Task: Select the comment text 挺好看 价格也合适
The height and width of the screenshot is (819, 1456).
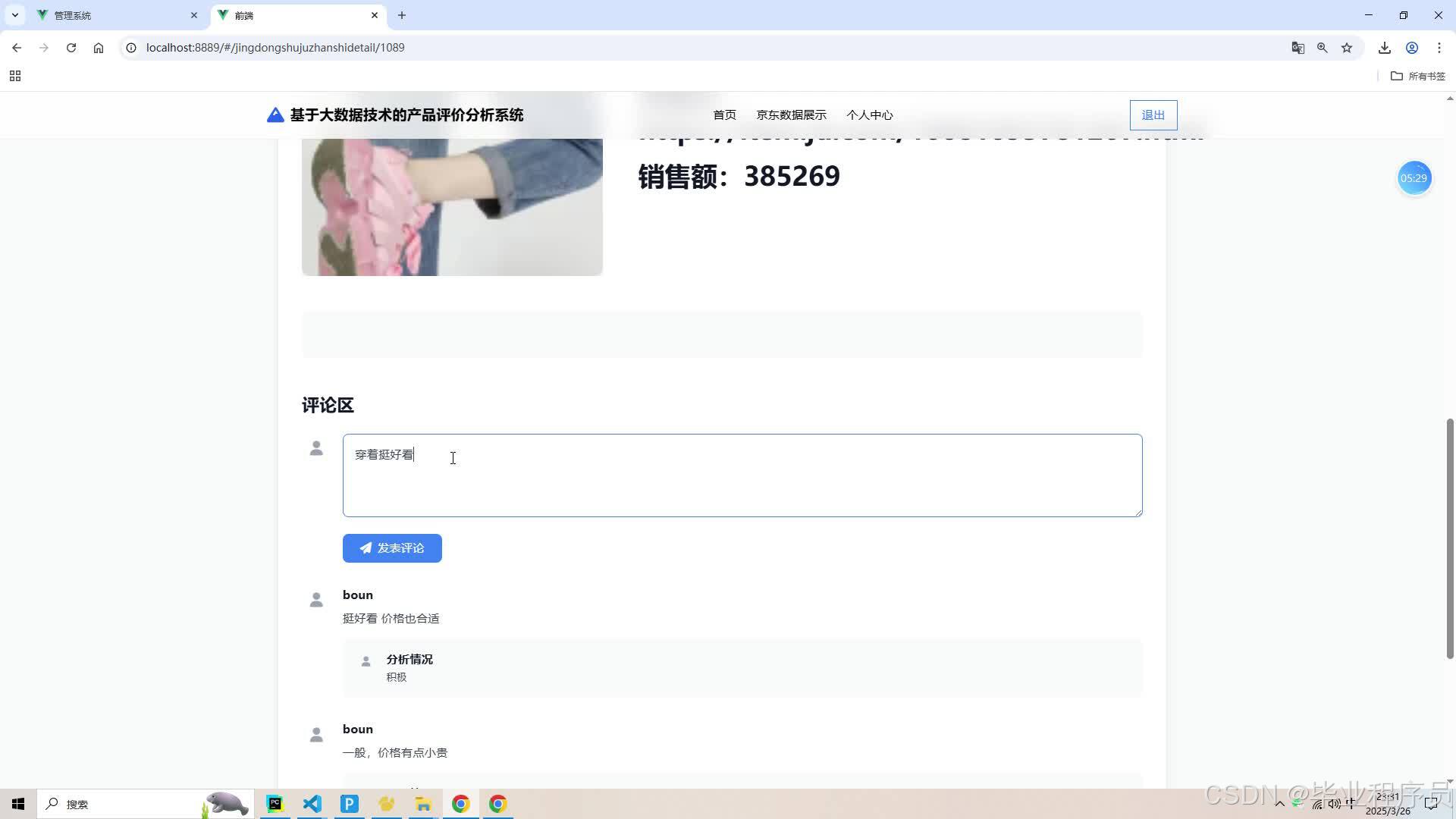Action: (x=391, y=619)
